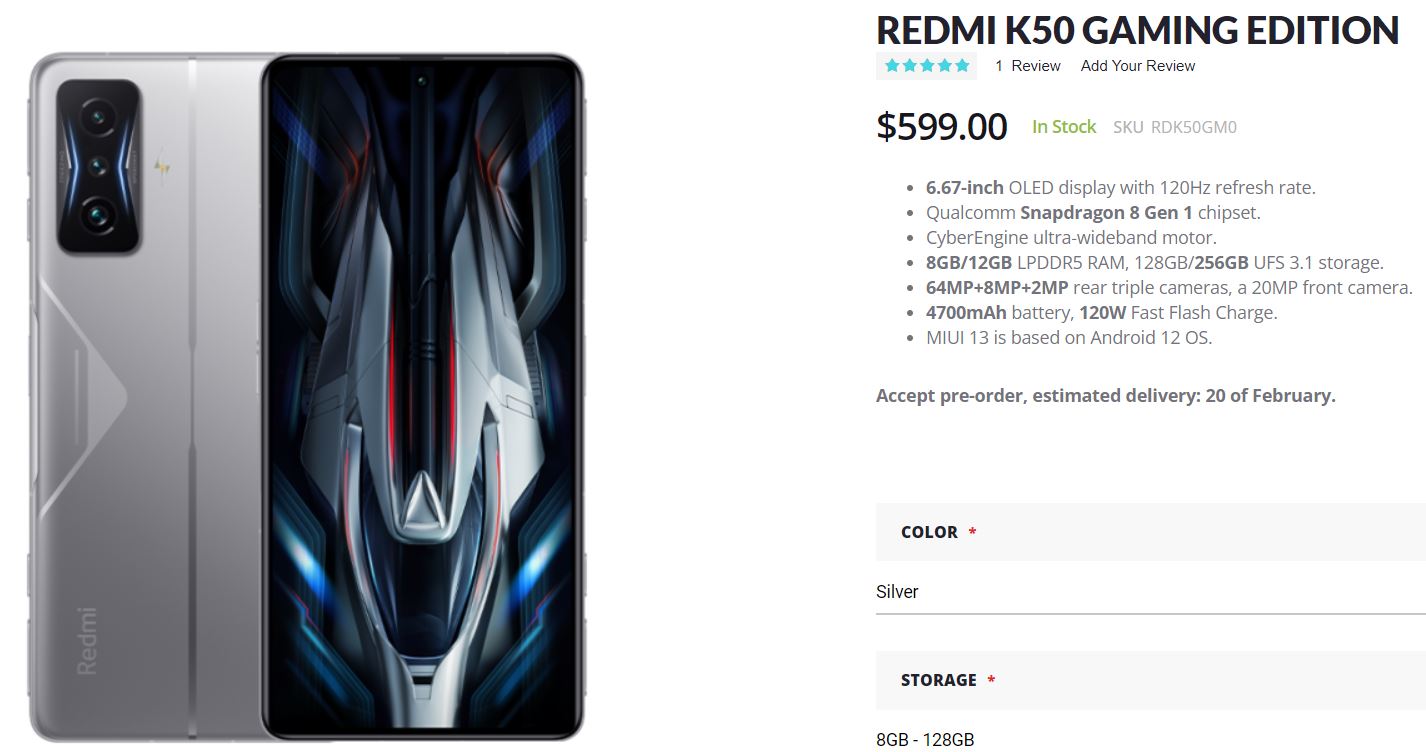Click the REDMI K50 GAMING EDITION title
This screenshot has width=1426, height=752.
pos(1137,30)
